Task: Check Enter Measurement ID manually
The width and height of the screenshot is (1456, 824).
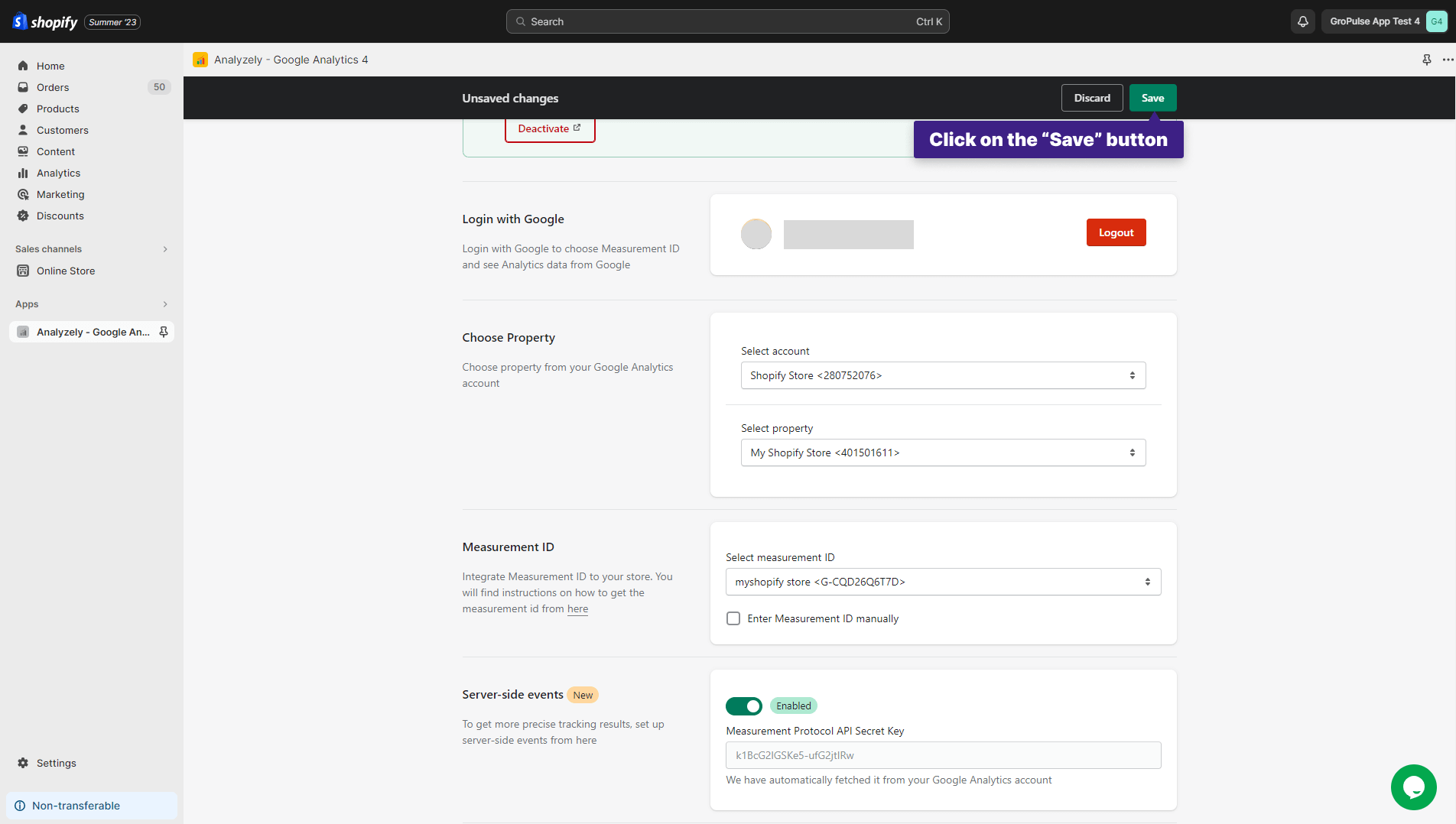Action: pos(733,618)
